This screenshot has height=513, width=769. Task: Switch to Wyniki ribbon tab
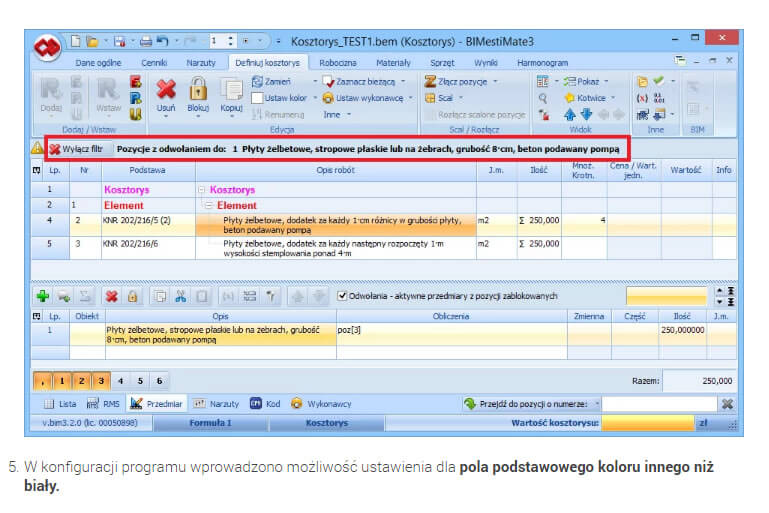pyautogui.click(x=486, y=63)
